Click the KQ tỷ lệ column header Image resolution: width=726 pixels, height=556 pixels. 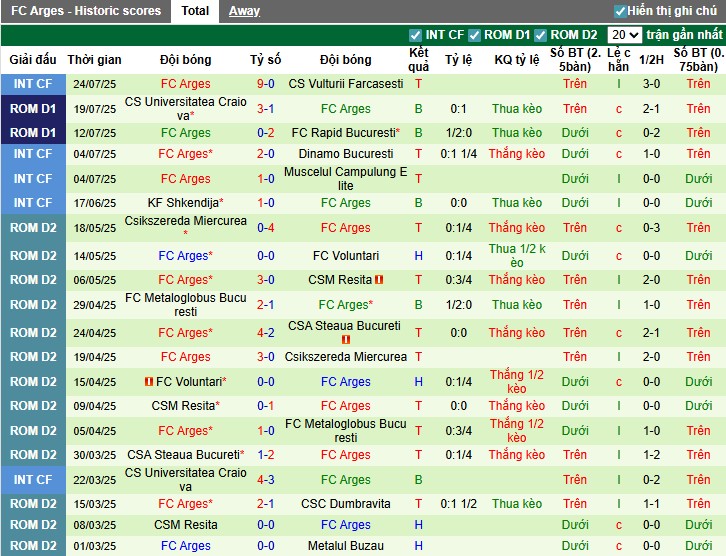pos(517,60)
